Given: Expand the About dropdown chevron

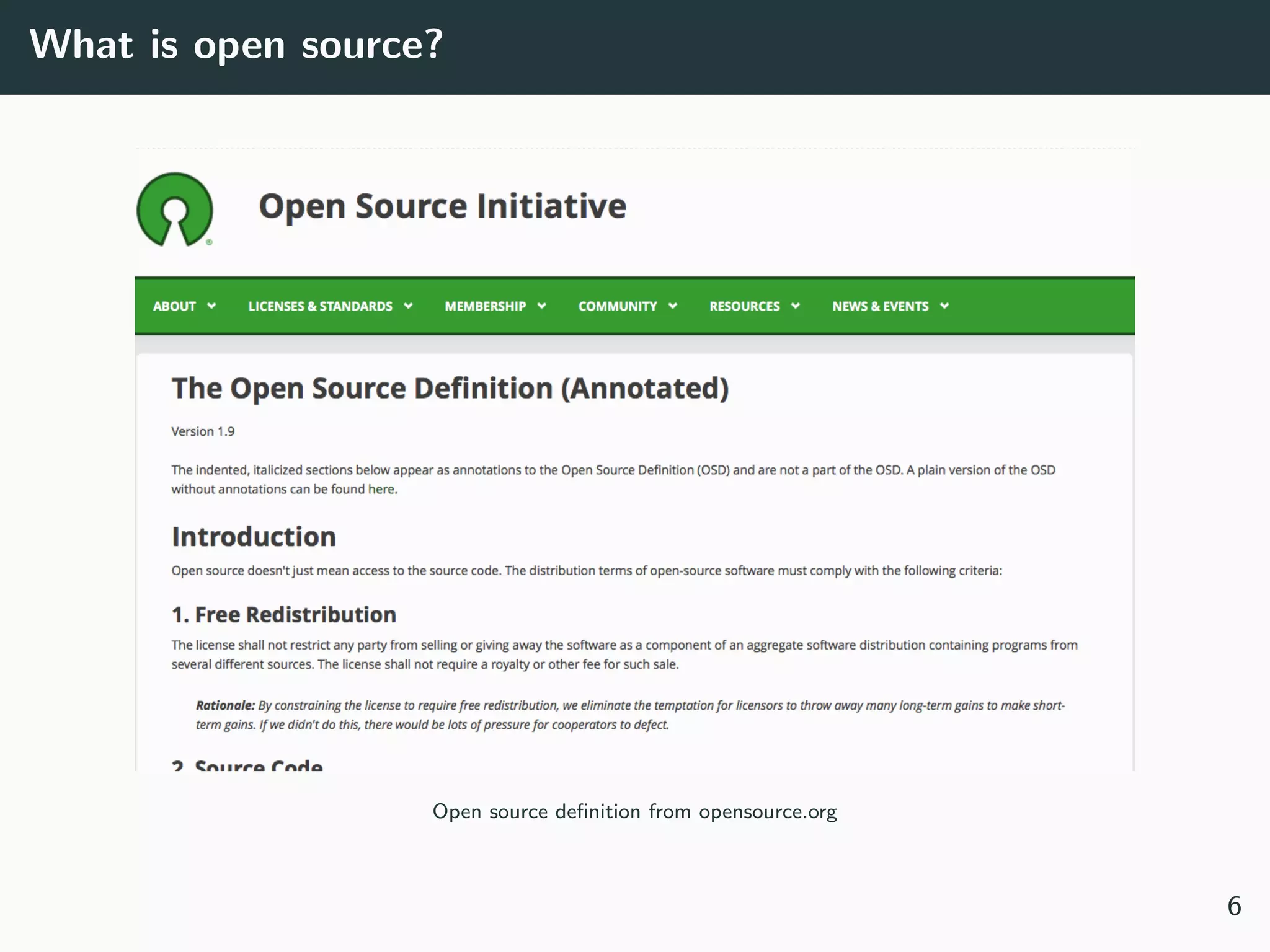Looking at the screenshot, I should click(211, 306).
